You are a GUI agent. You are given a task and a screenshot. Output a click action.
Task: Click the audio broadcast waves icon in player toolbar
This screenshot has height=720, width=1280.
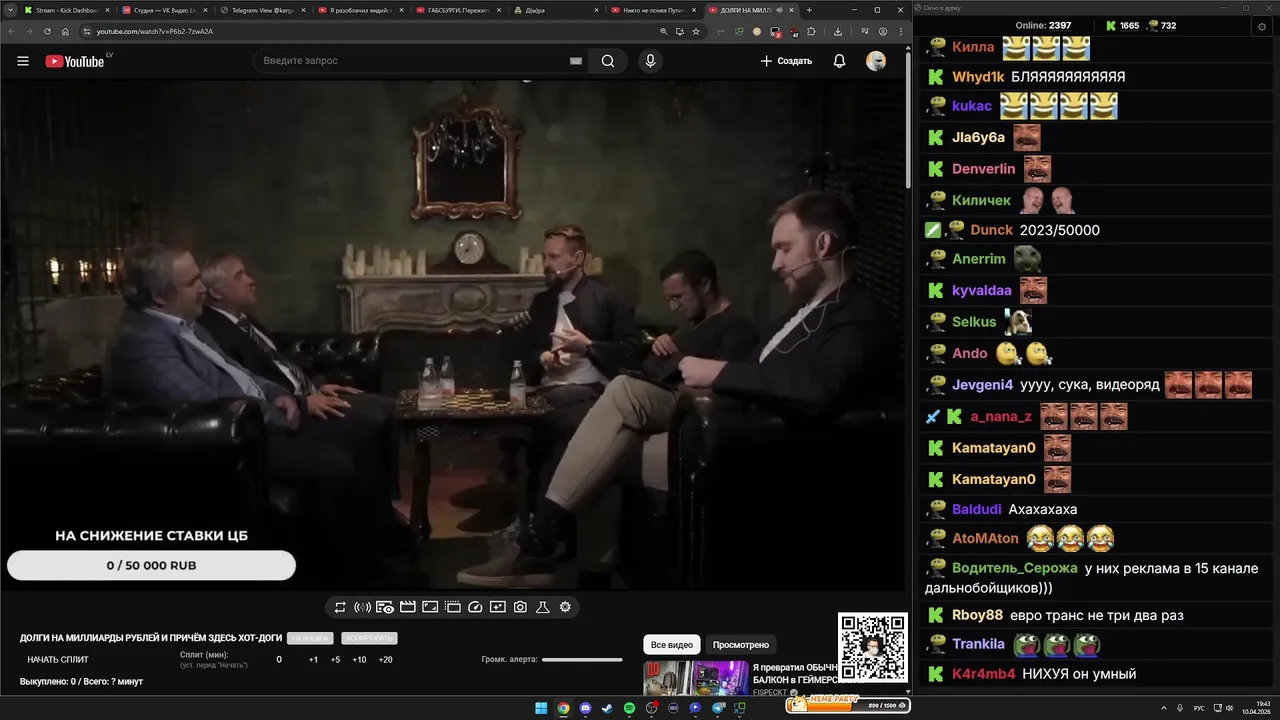tap(363, 607)
